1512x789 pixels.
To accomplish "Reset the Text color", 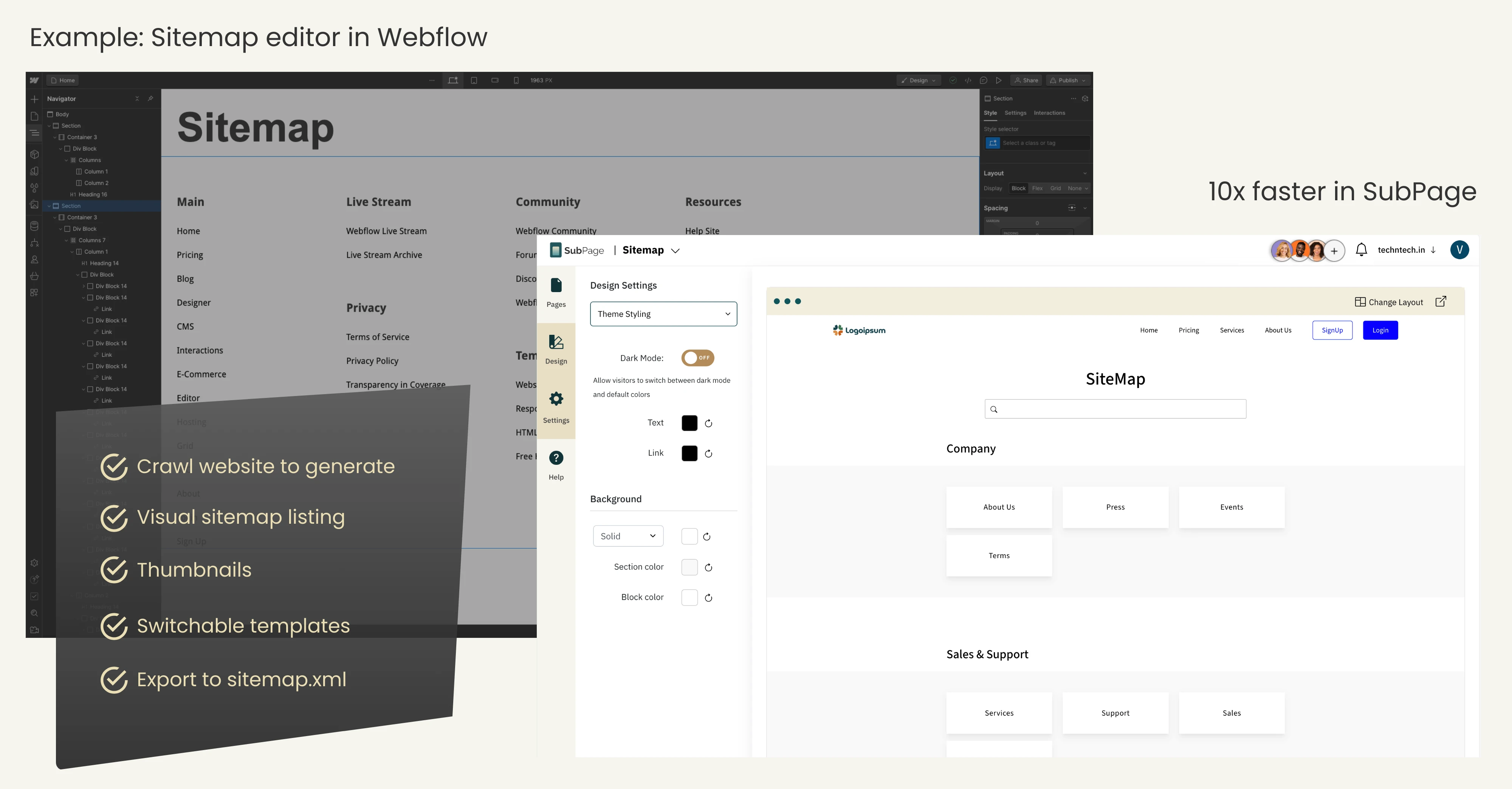I will 708,423.
